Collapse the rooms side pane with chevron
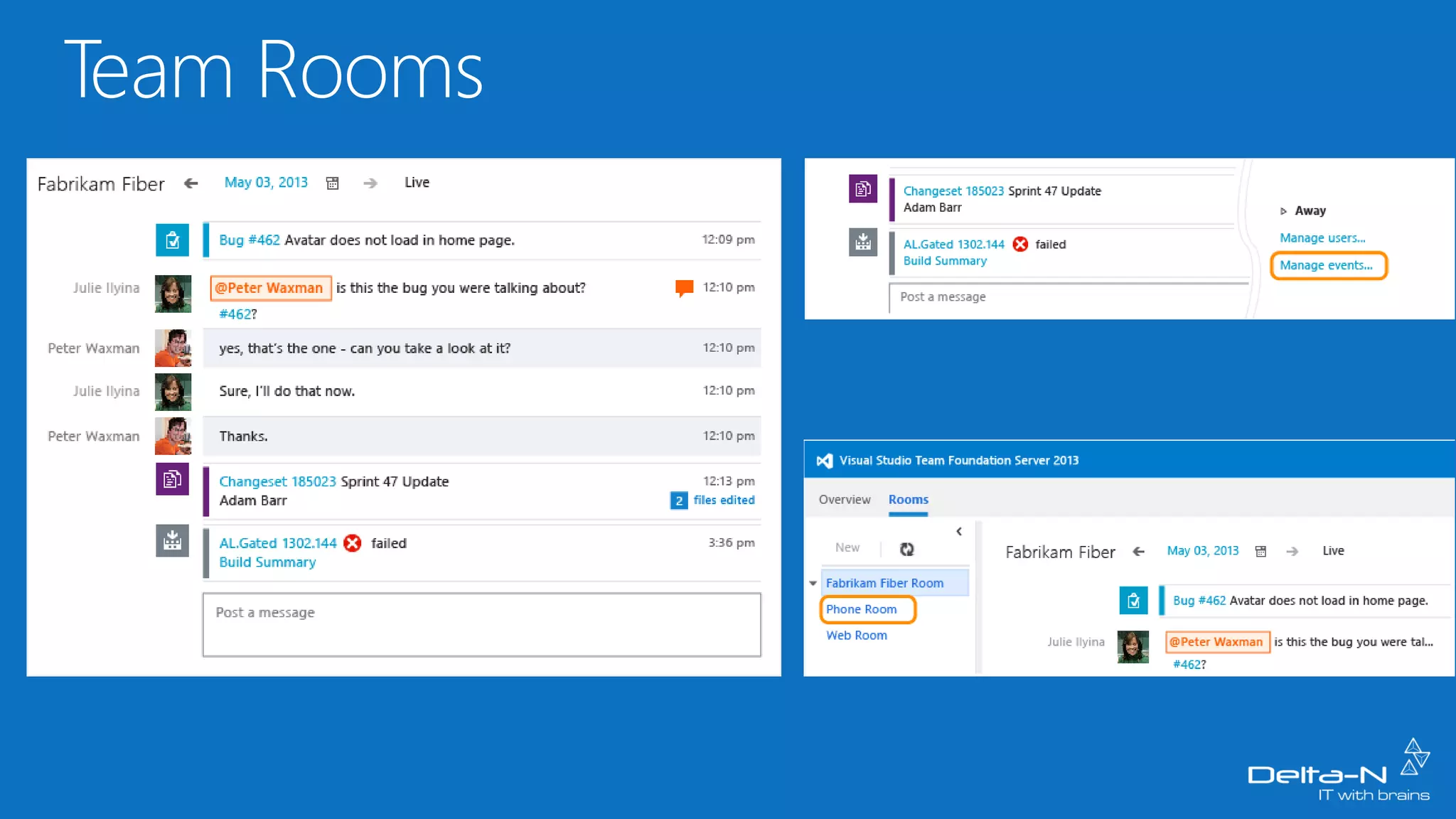The height and width of the screenshot is (819, 1456). 959,532
